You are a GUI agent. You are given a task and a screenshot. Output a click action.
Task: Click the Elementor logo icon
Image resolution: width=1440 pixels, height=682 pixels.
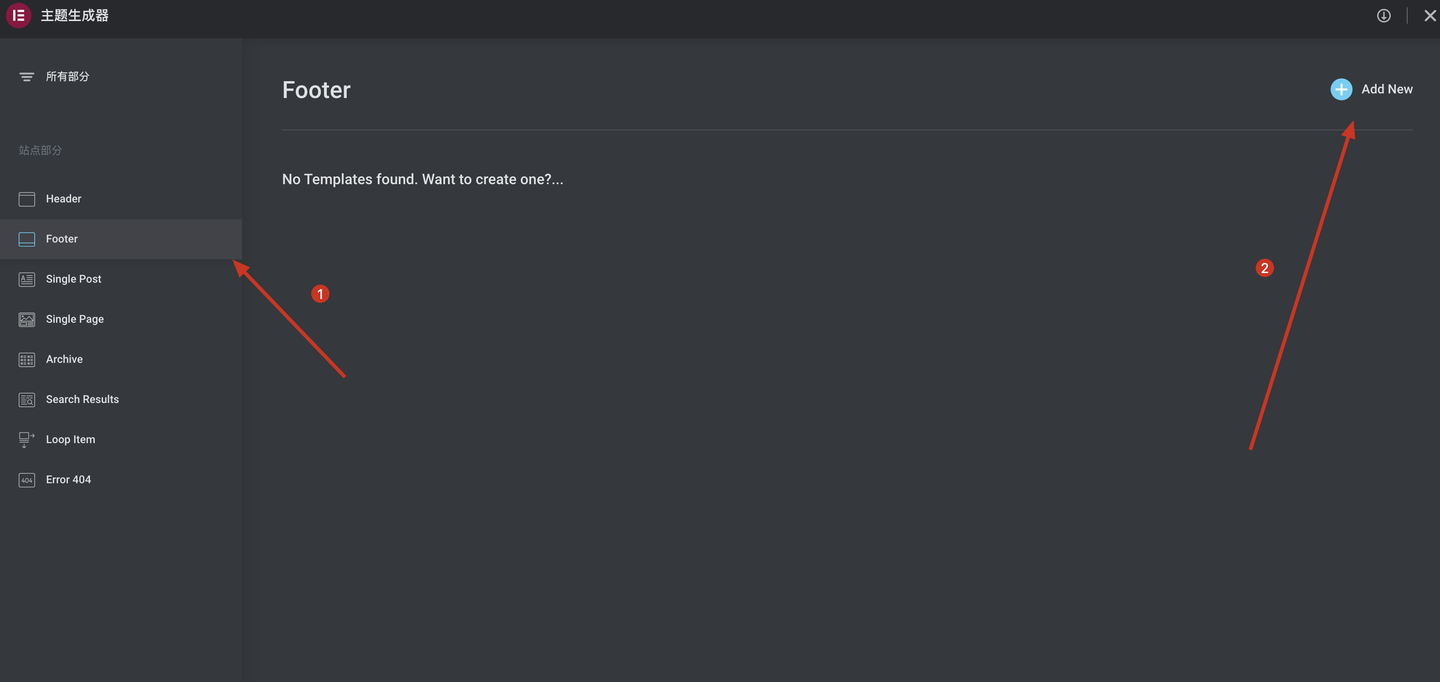(18, 16)
